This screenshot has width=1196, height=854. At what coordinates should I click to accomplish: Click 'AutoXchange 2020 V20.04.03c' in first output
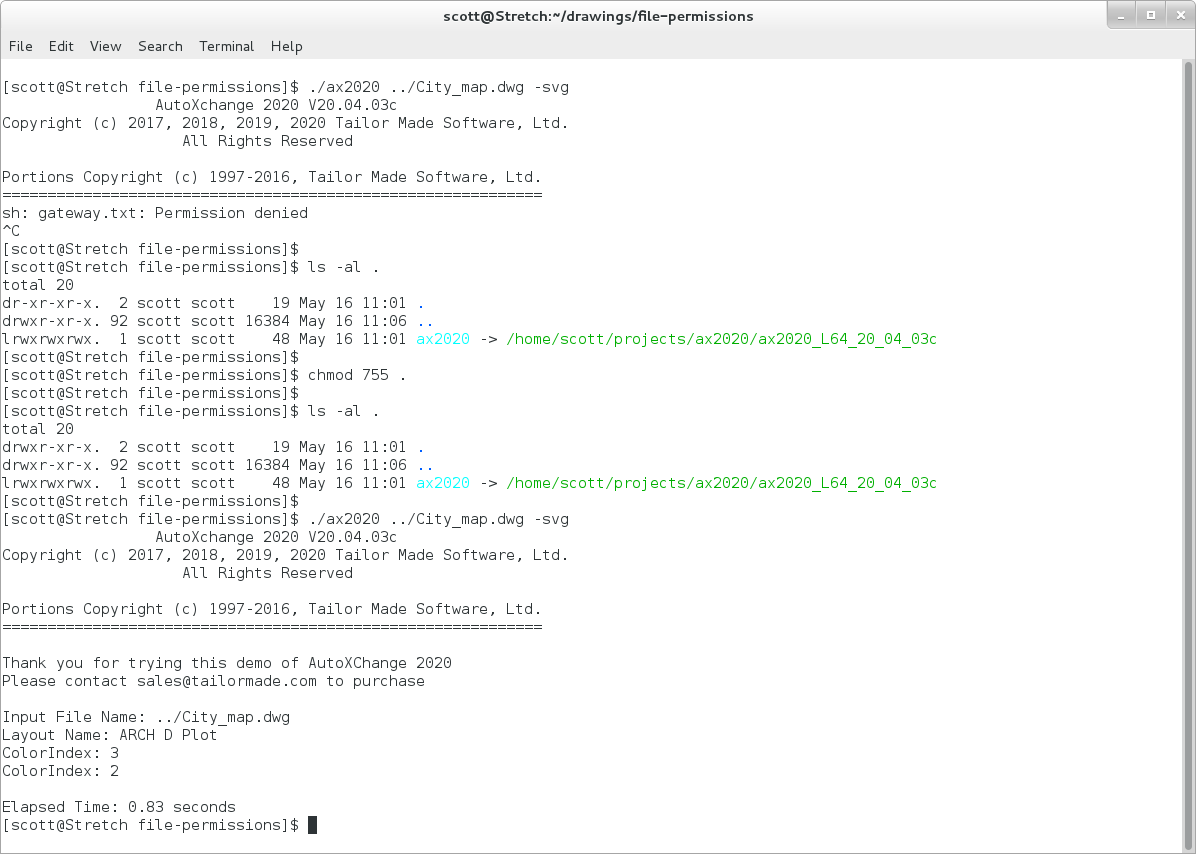point(276,105)
